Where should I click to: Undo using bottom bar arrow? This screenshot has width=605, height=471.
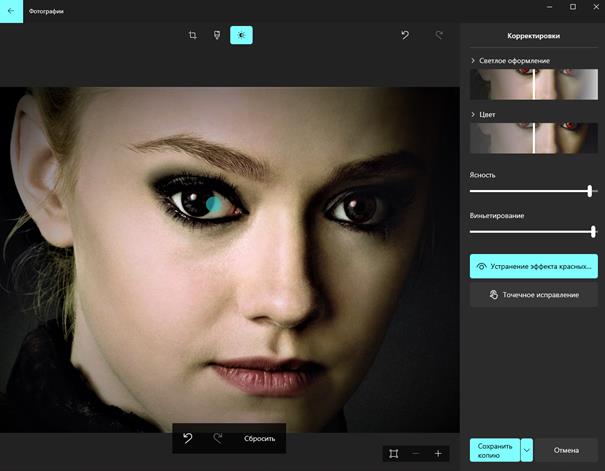[188, 438]
